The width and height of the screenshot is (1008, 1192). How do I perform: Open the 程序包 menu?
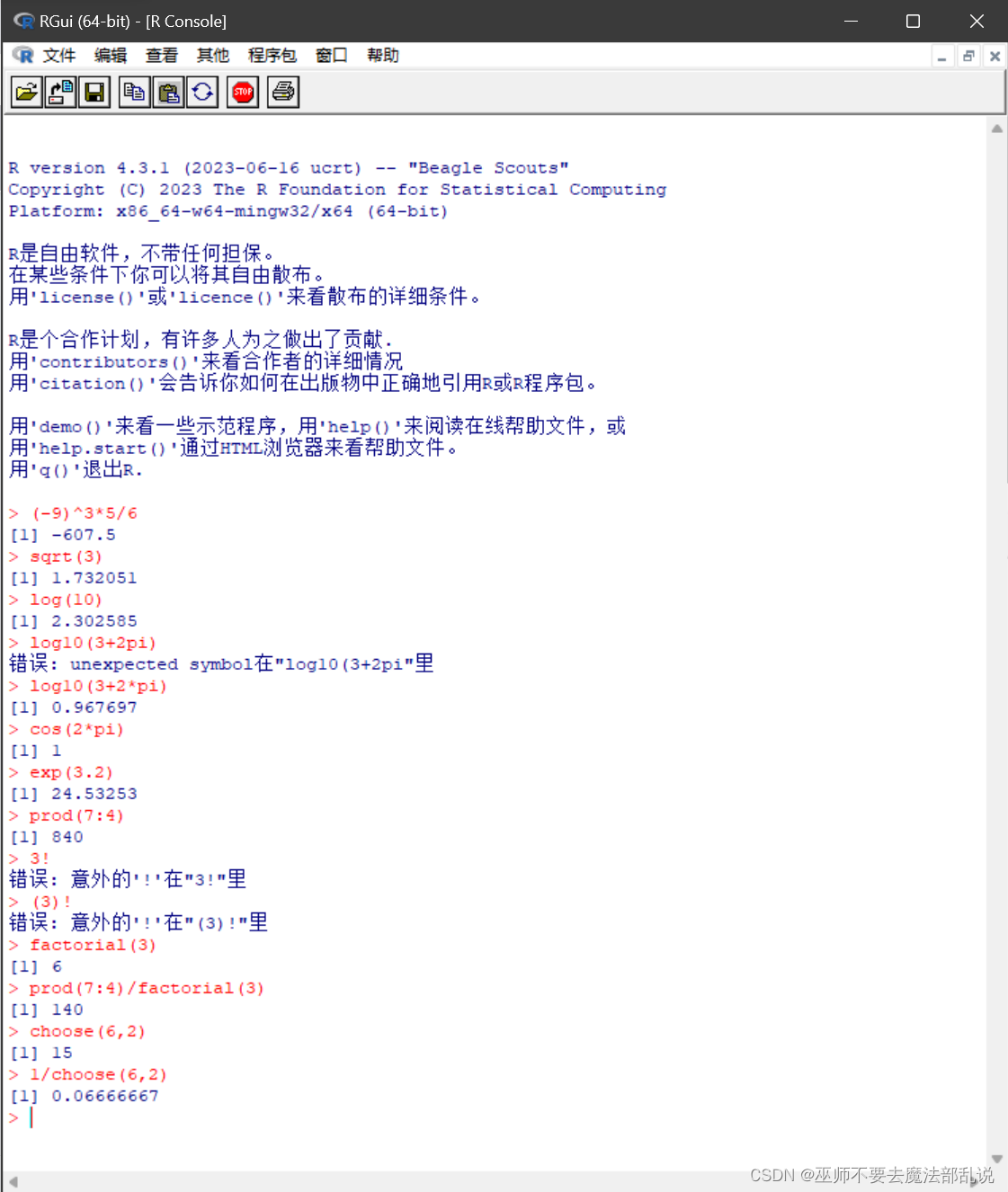pyautogui.click(x=272, y=56)
